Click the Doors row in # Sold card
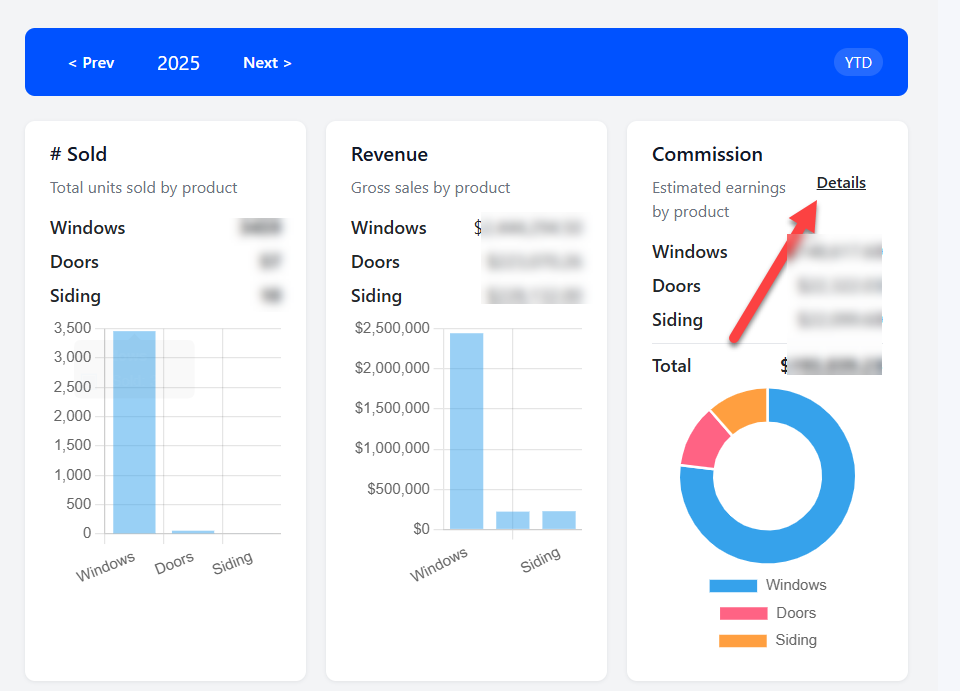Viewport: 960px width, 691px height. click(165, 262)
